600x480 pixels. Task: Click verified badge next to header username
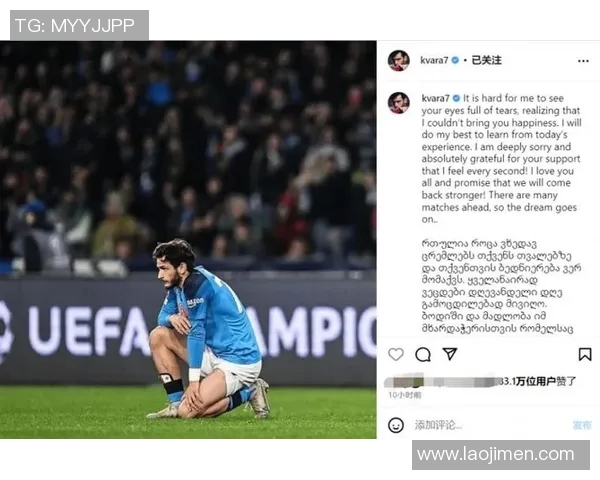(x=455, y=60)
